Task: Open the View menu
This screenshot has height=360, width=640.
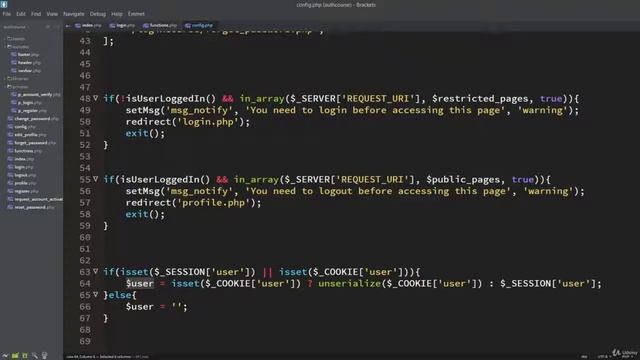Action: coord(52,14)
